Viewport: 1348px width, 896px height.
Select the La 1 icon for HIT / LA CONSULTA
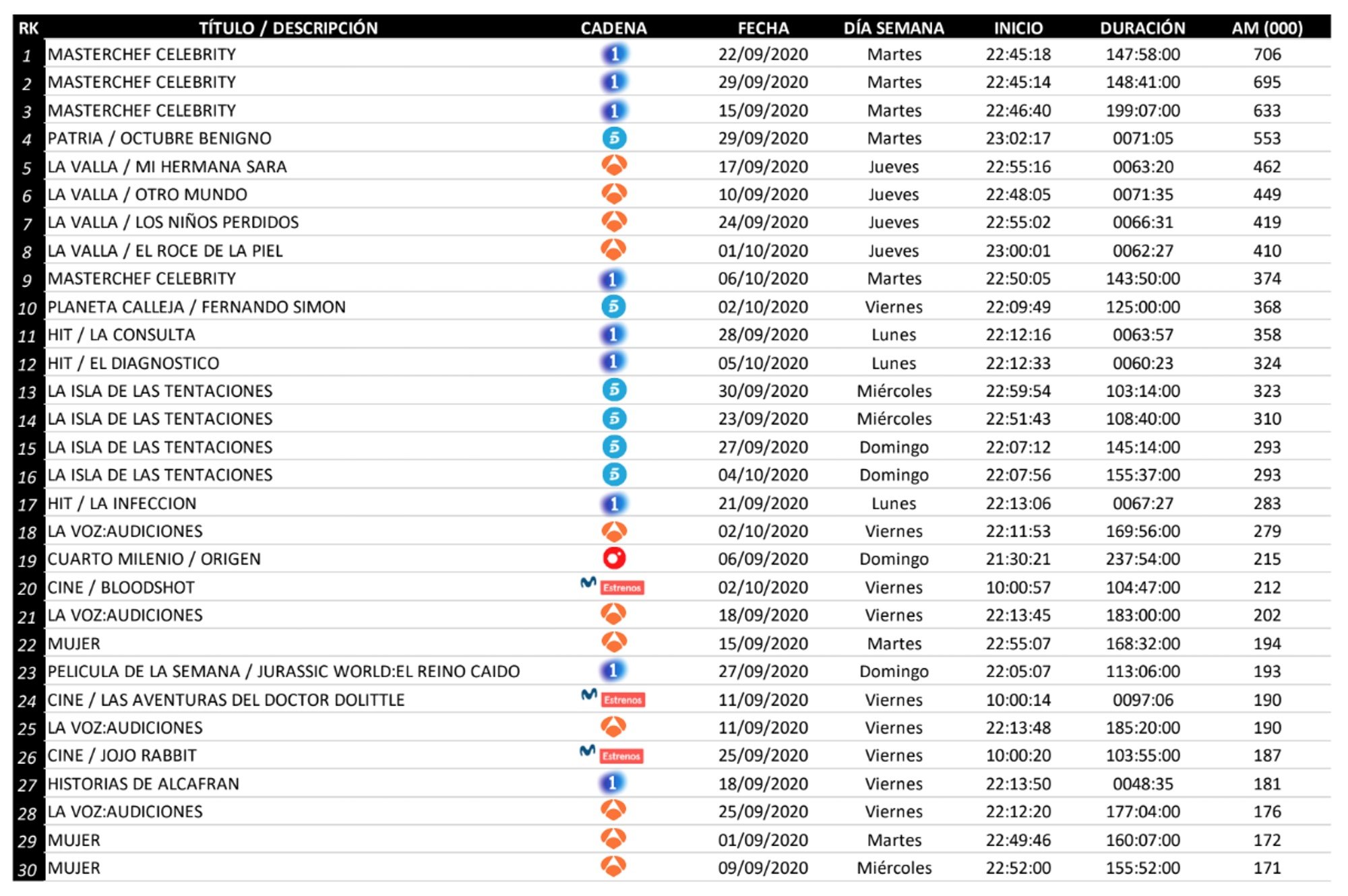click(x=616, y=334)
